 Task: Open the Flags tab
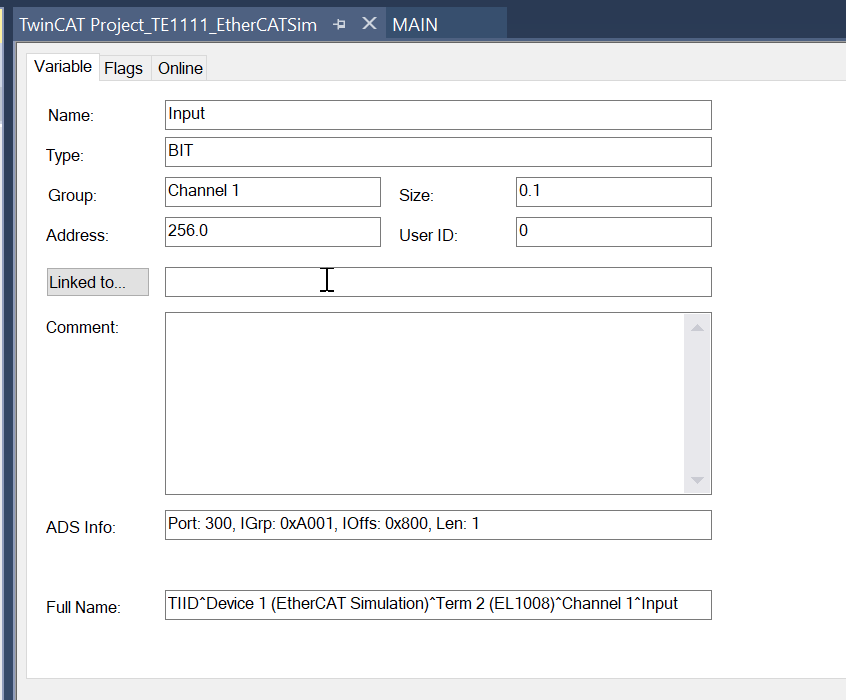coord(124,69)
